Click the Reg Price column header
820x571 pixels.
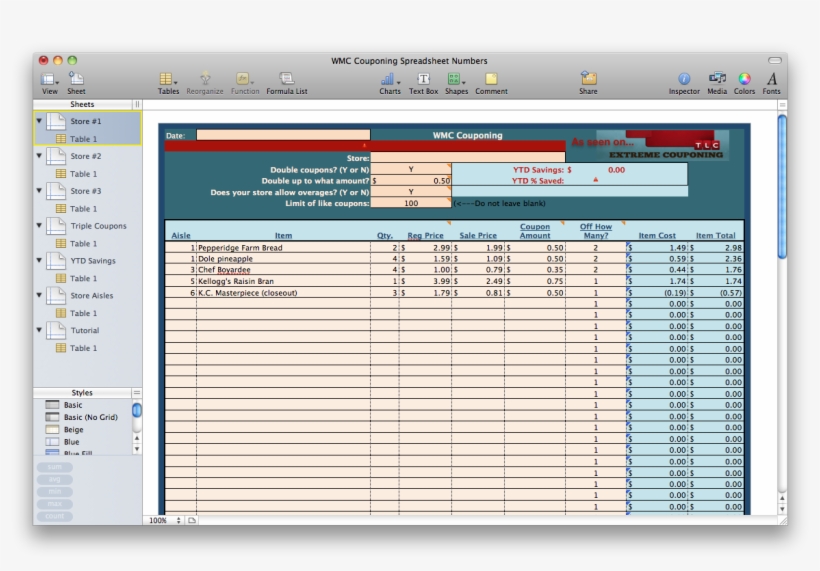(x=425, y=235)
